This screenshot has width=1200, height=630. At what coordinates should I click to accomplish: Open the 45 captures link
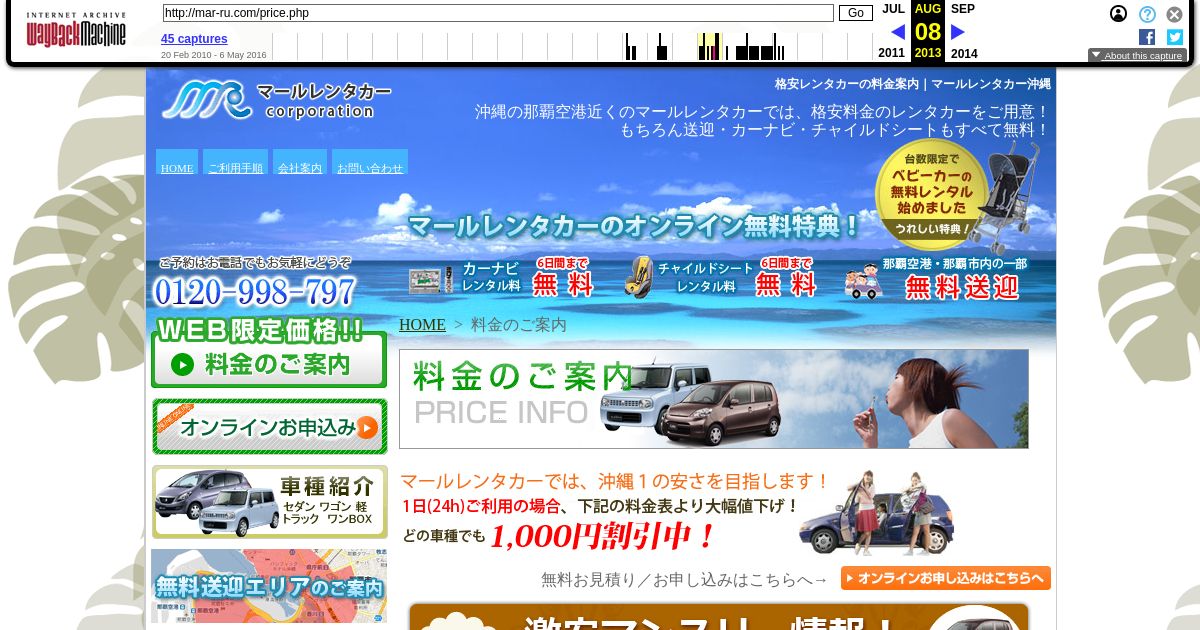(x=194, y=39)
